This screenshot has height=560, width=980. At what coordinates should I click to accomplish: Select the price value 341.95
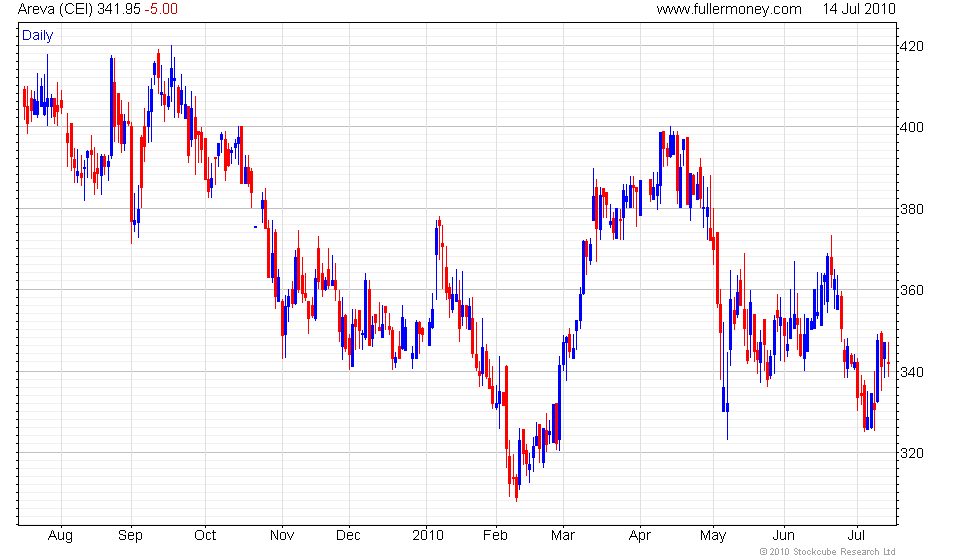119,9
